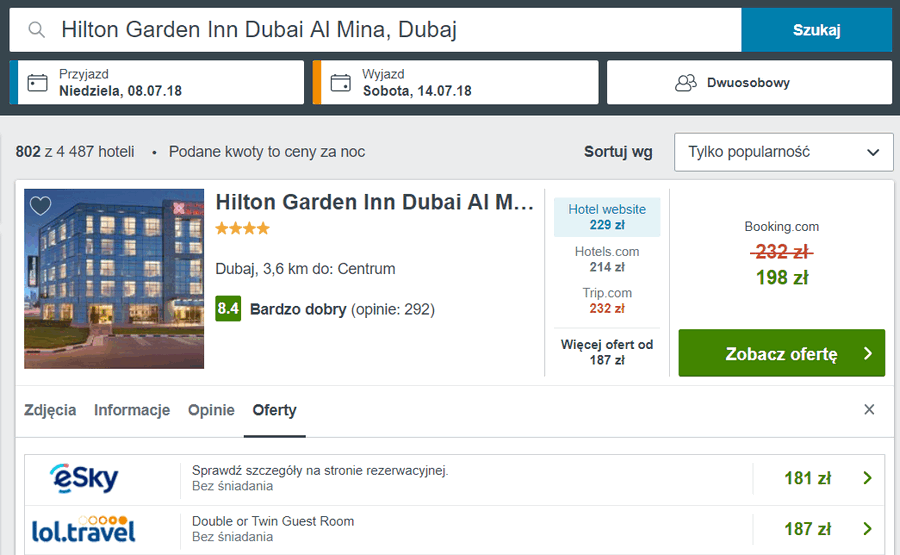900x555 pixels.
Task: Open the Opinie tab
Action: click(x=211, y=410)
